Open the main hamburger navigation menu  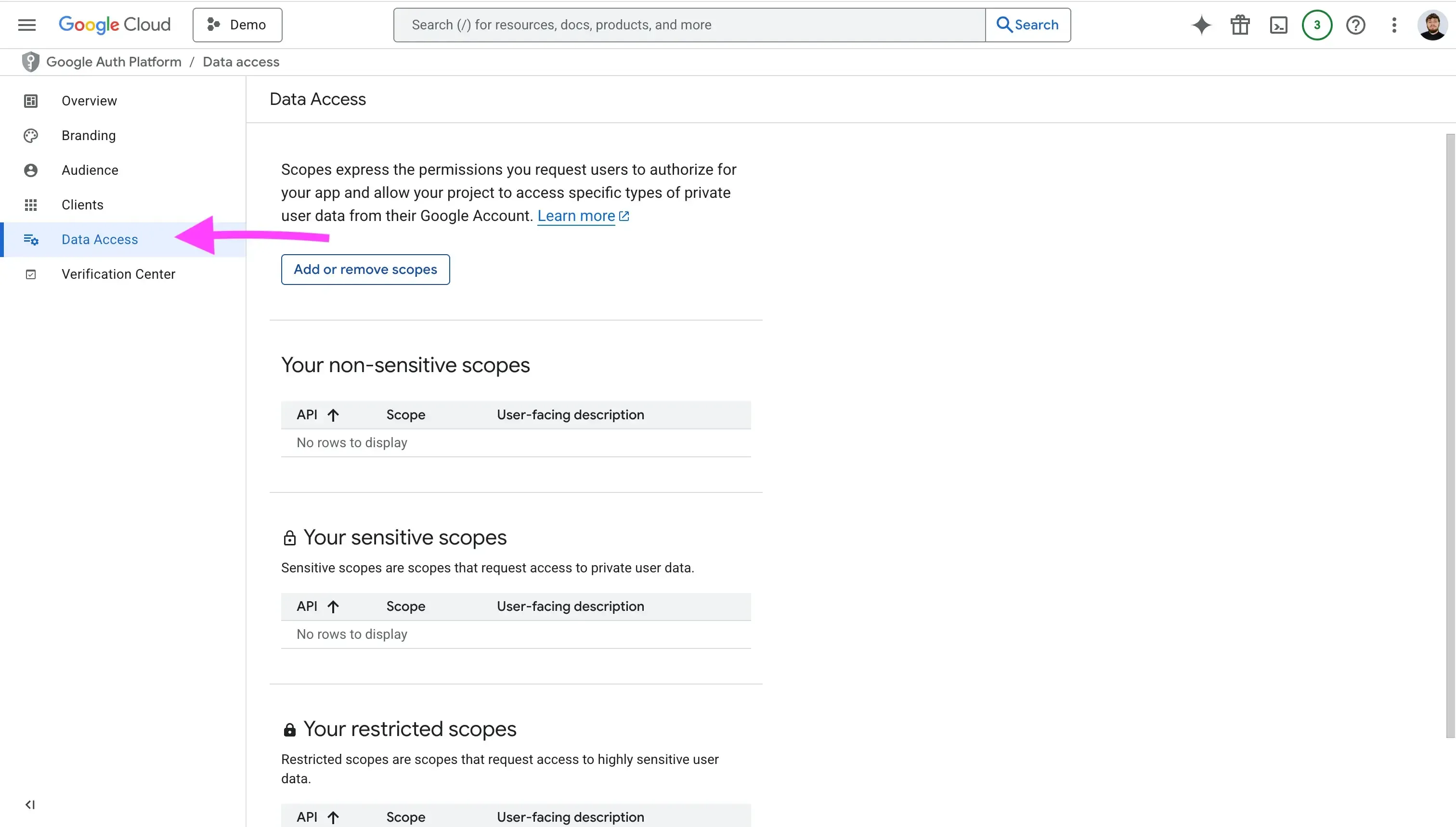point(26,25)
